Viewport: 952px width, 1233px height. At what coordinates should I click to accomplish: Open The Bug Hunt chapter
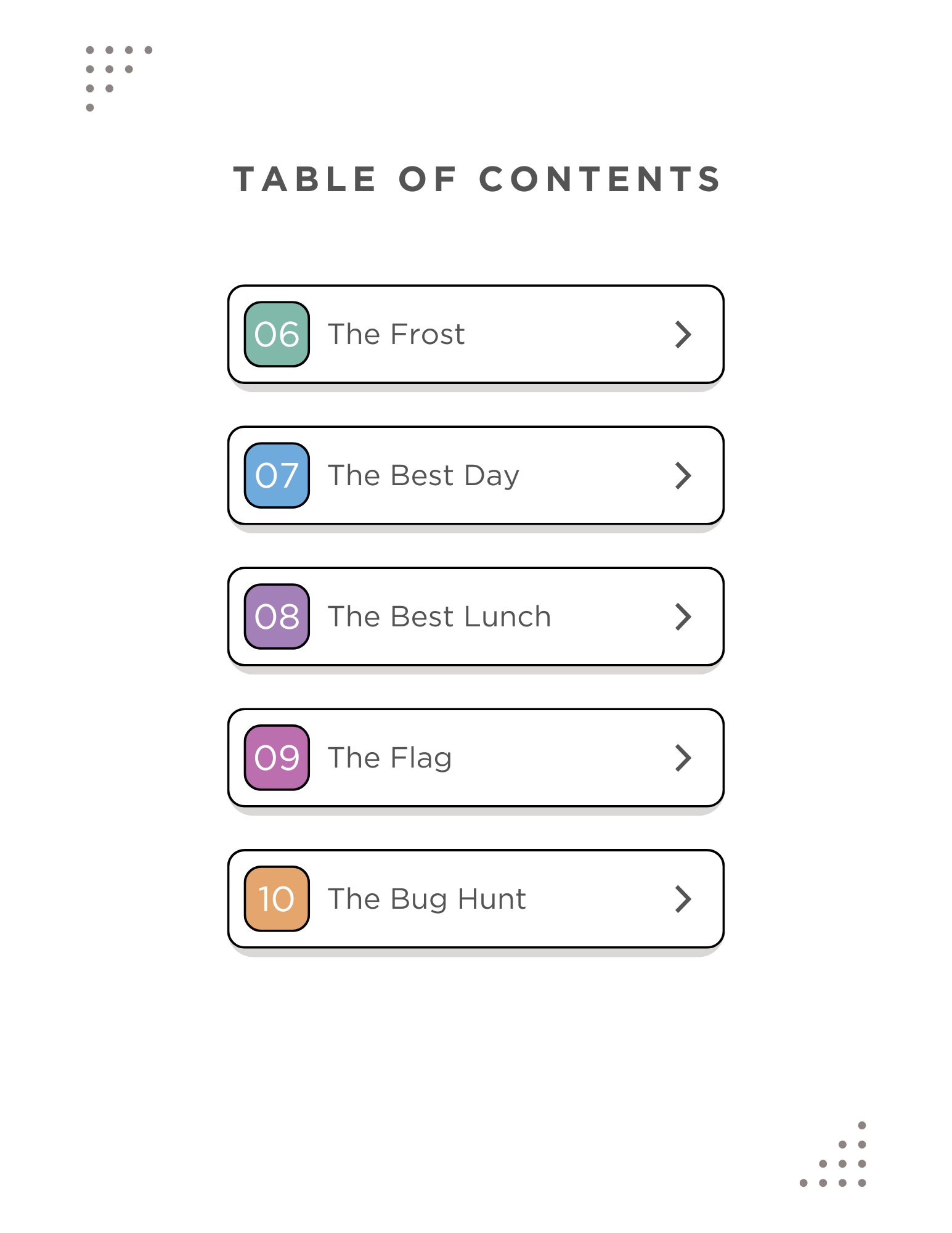click(426, 899)
